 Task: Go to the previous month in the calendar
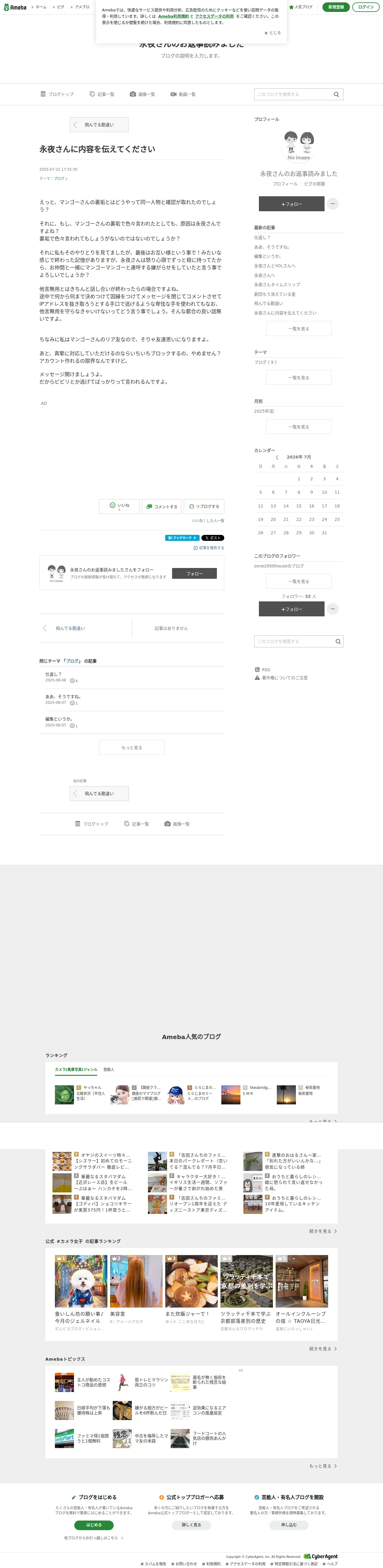277,457
